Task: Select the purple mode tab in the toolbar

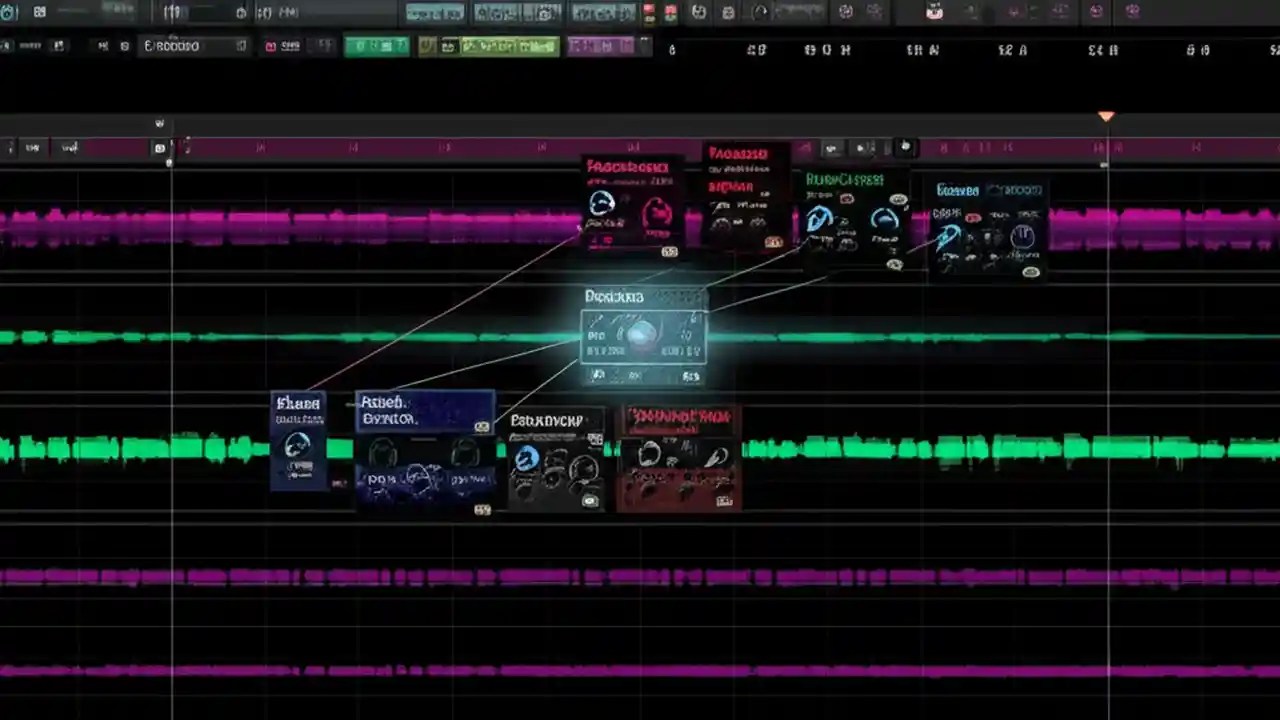Action: coord(600,46)
